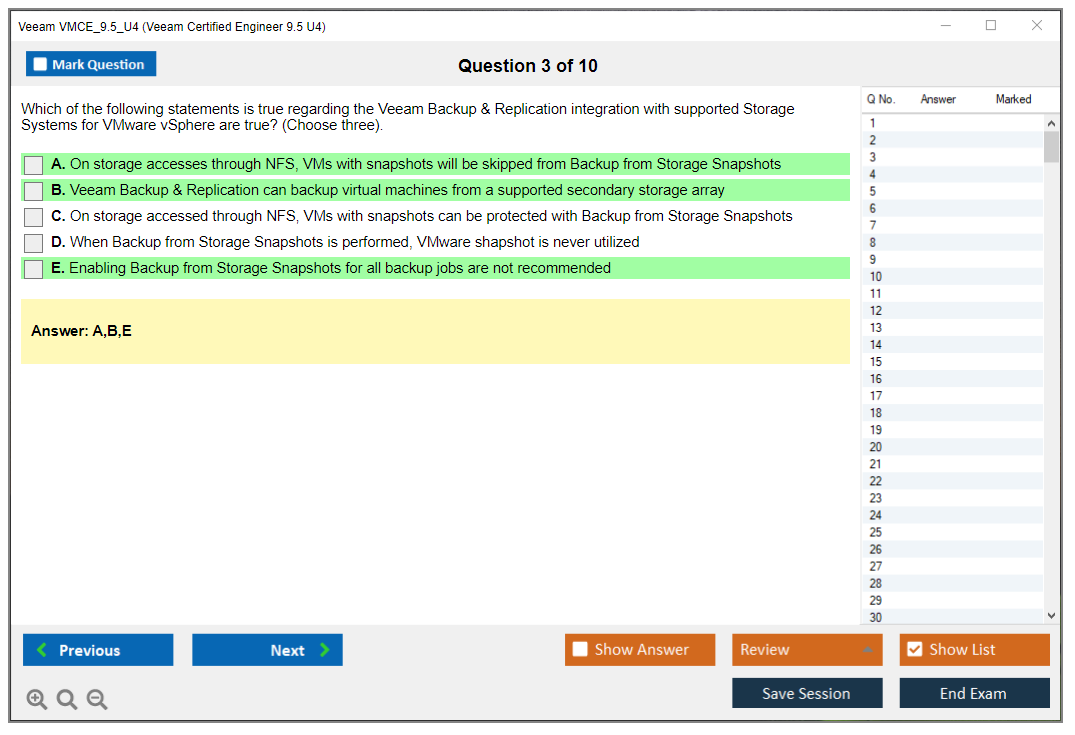Advance with the Next button
The width and height of the screenshot is (1075, 735).
[x=267, y=650]
